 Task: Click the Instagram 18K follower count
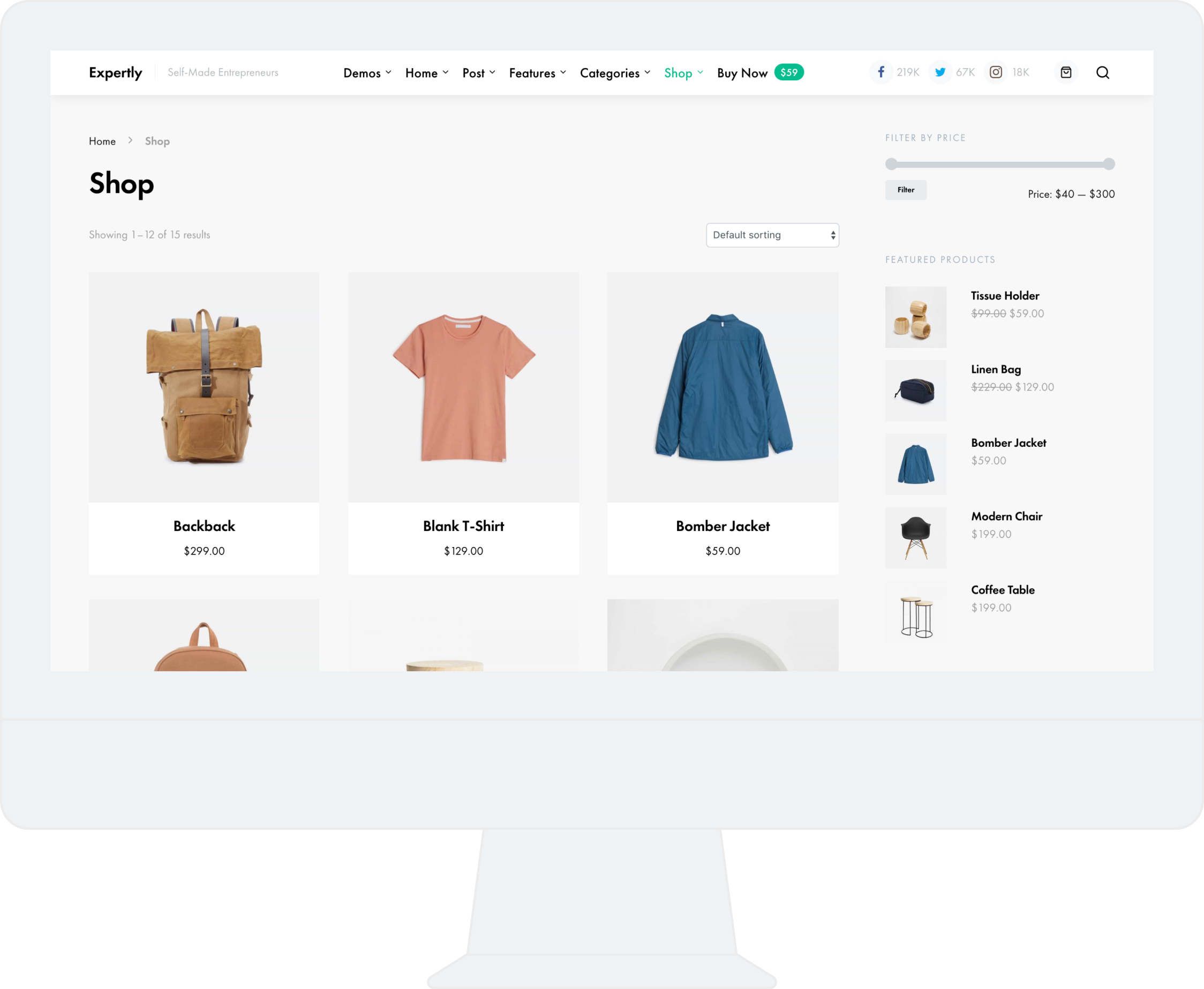[x=1021, y=72]
